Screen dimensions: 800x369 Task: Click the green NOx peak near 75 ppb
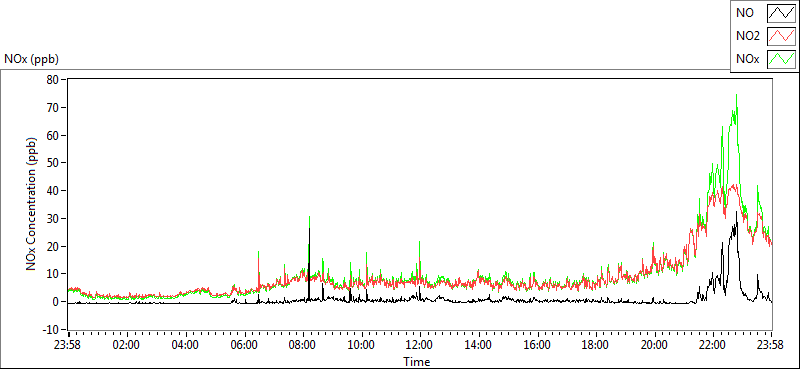coord(736,95)
